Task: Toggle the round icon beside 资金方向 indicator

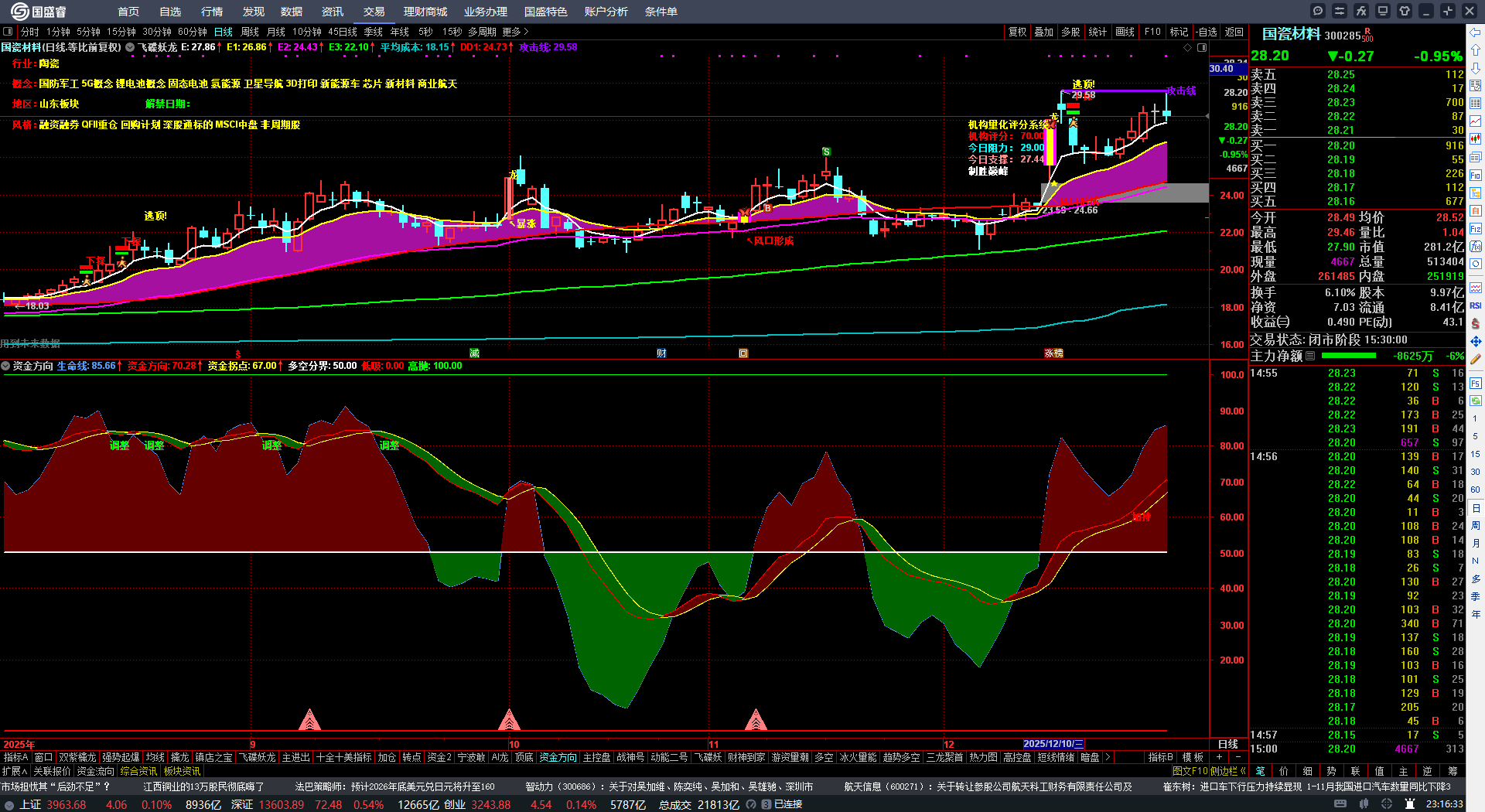Action: [5, 366]
